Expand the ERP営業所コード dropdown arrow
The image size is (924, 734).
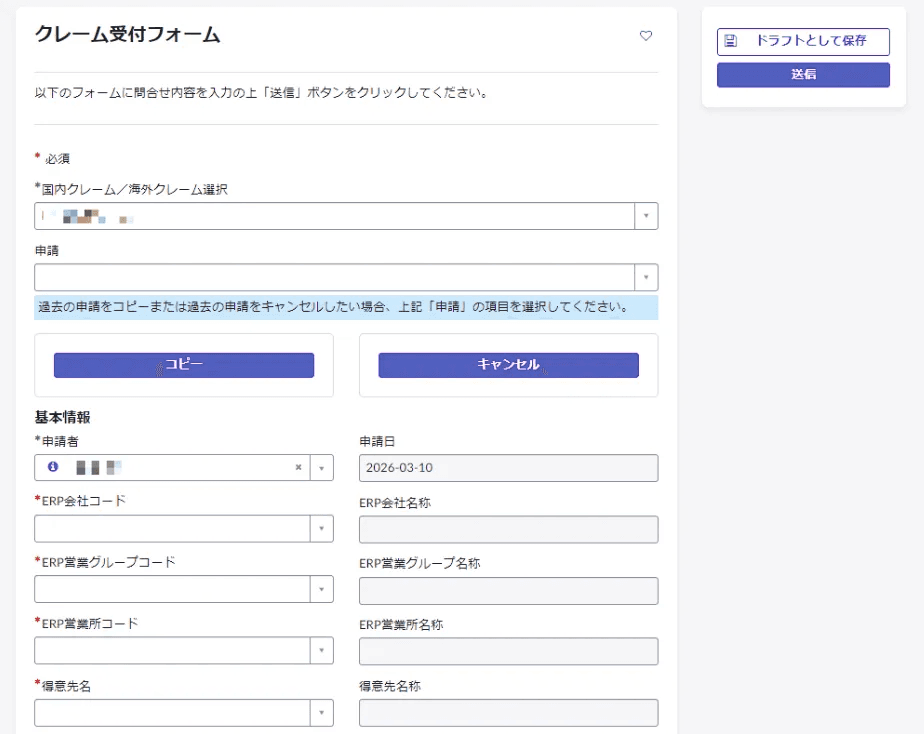(321, 650)
